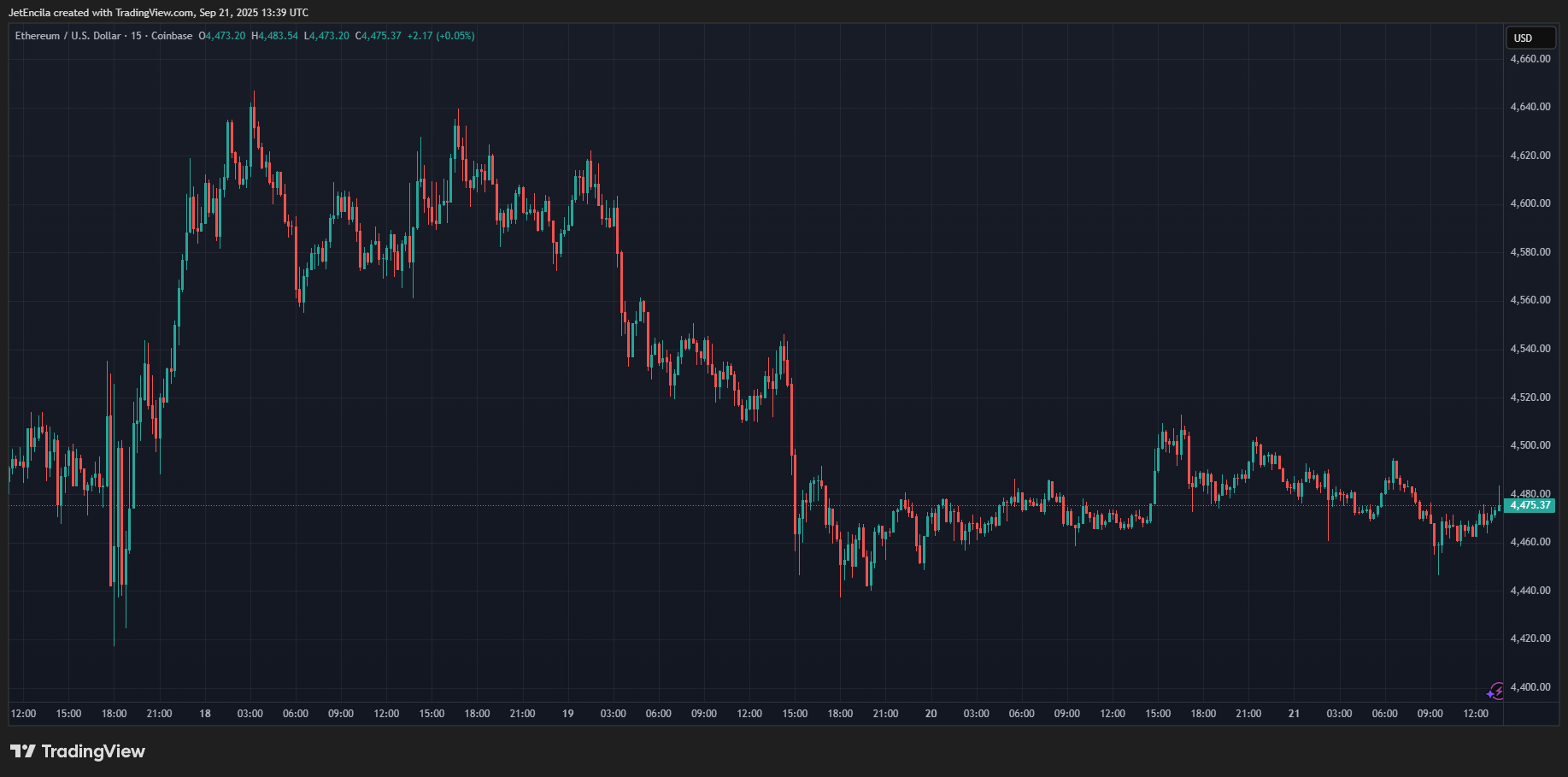Click the low price value L4,473.20

click(326, 36)
